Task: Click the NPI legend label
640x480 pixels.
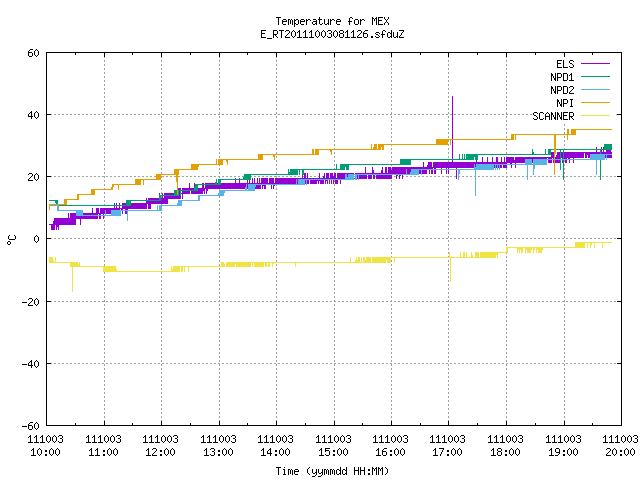Action: 565,103
